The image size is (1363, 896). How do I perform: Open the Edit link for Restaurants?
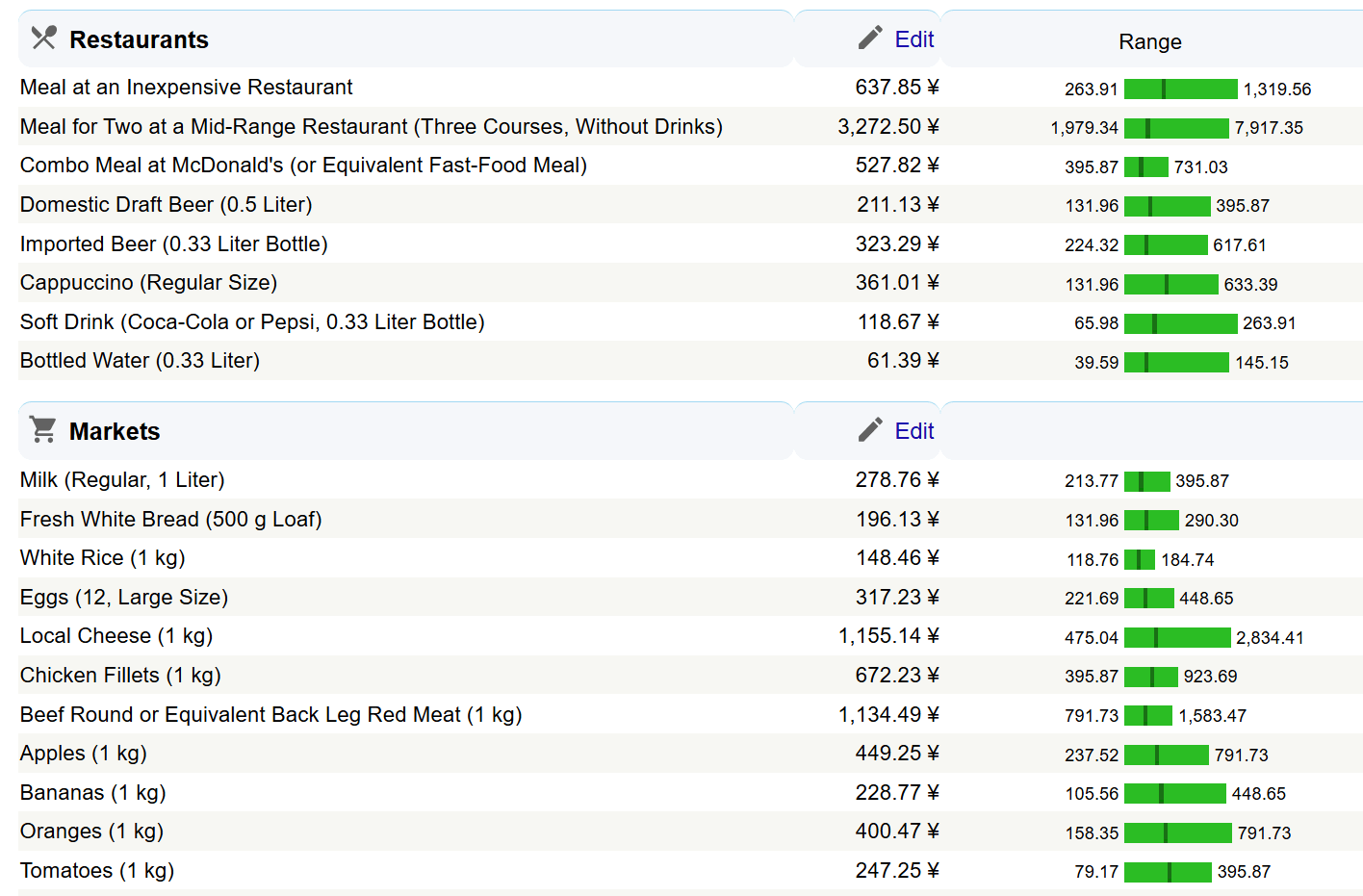point(913,39)
